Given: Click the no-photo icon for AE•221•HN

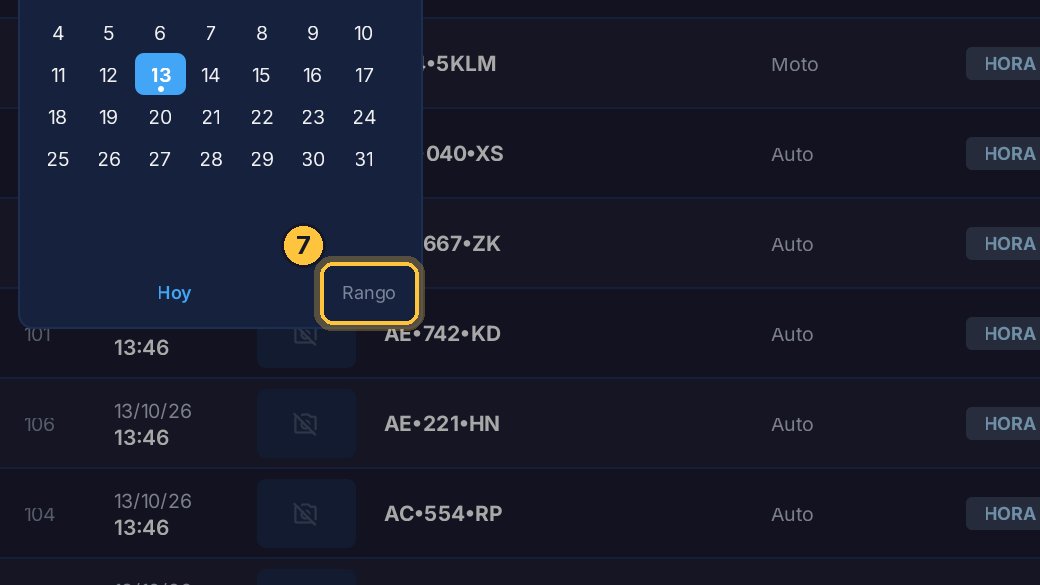Looking at the screenshot, I should 306,424.
